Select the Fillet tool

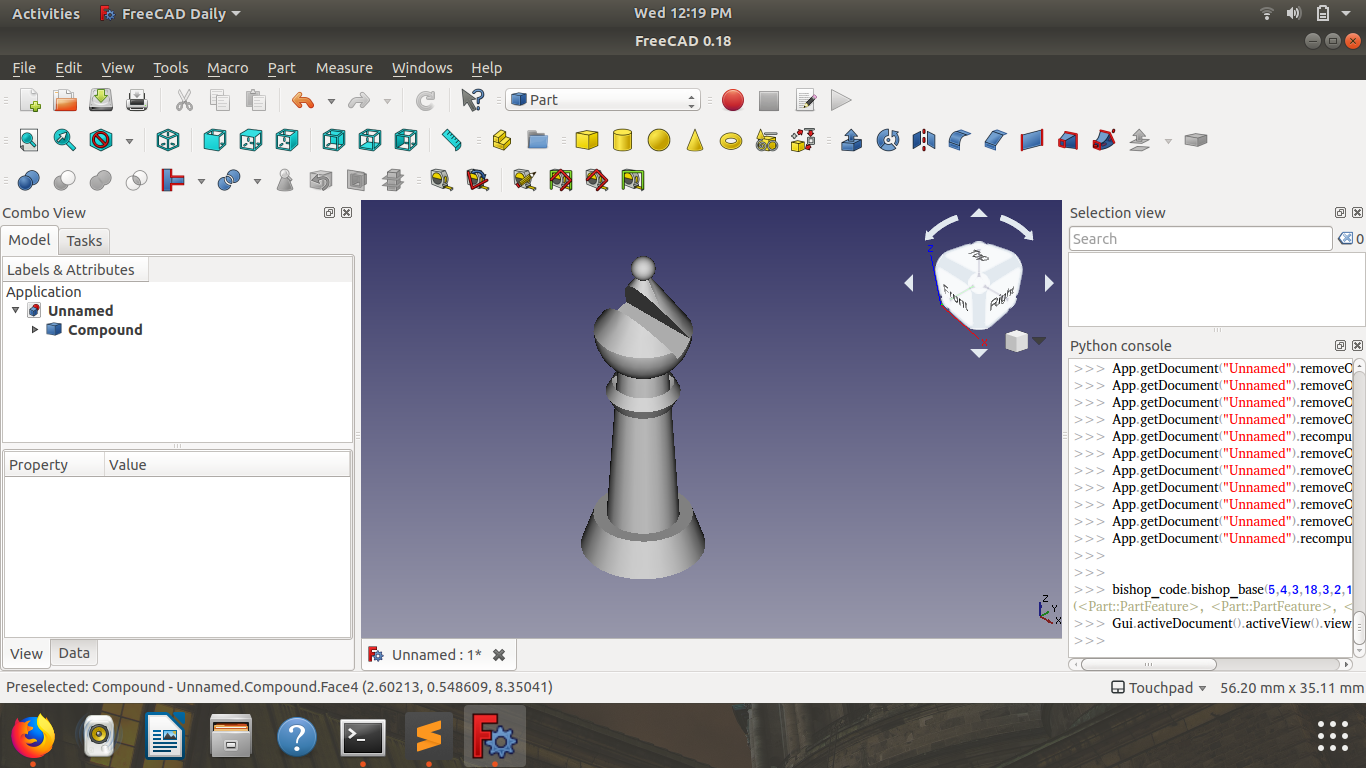click(960, 140)
